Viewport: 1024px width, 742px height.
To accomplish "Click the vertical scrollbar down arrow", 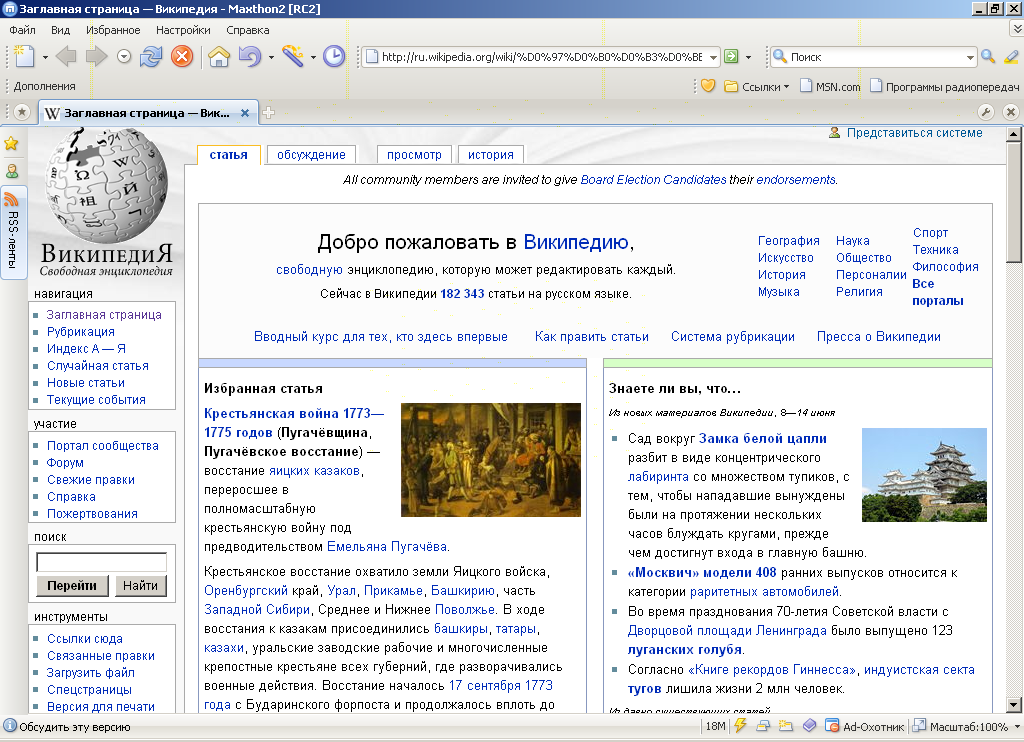I will pyautogui.click(x=1014, y=705).
